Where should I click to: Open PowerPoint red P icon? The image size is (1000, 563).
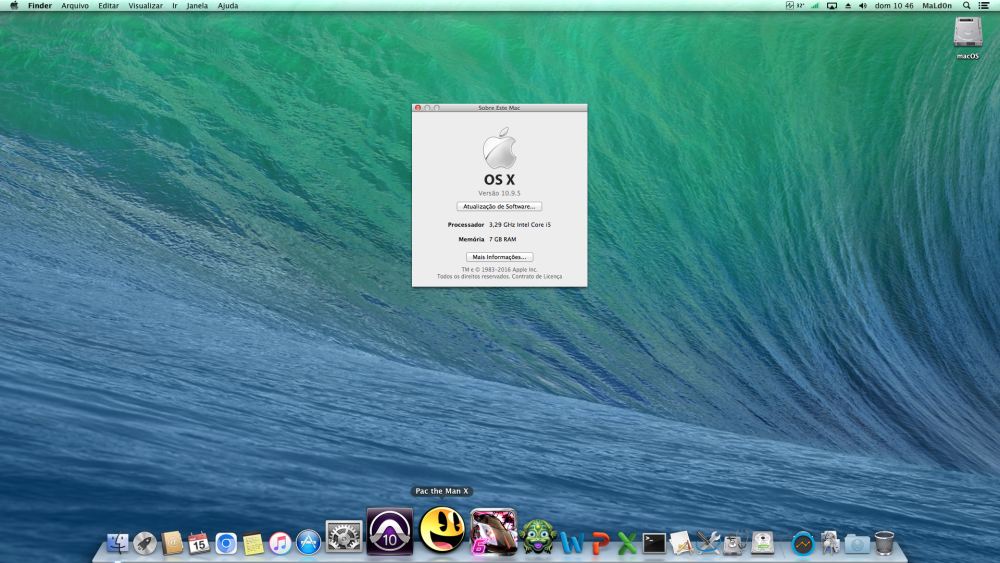tap(599, 543)
